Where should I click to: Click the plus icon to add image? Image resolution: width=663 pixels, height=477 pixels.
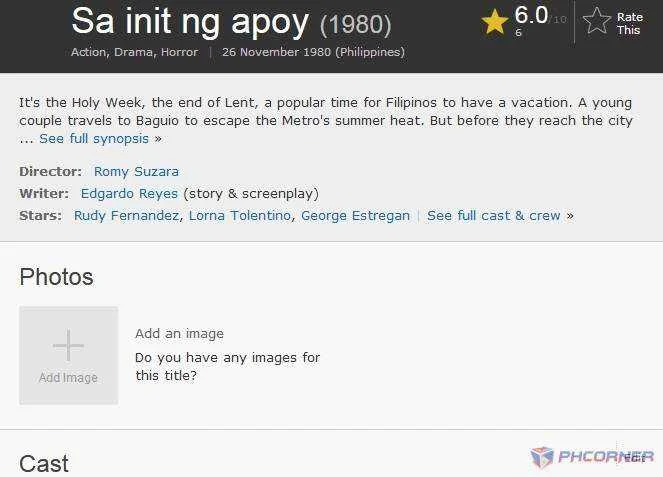68,345
